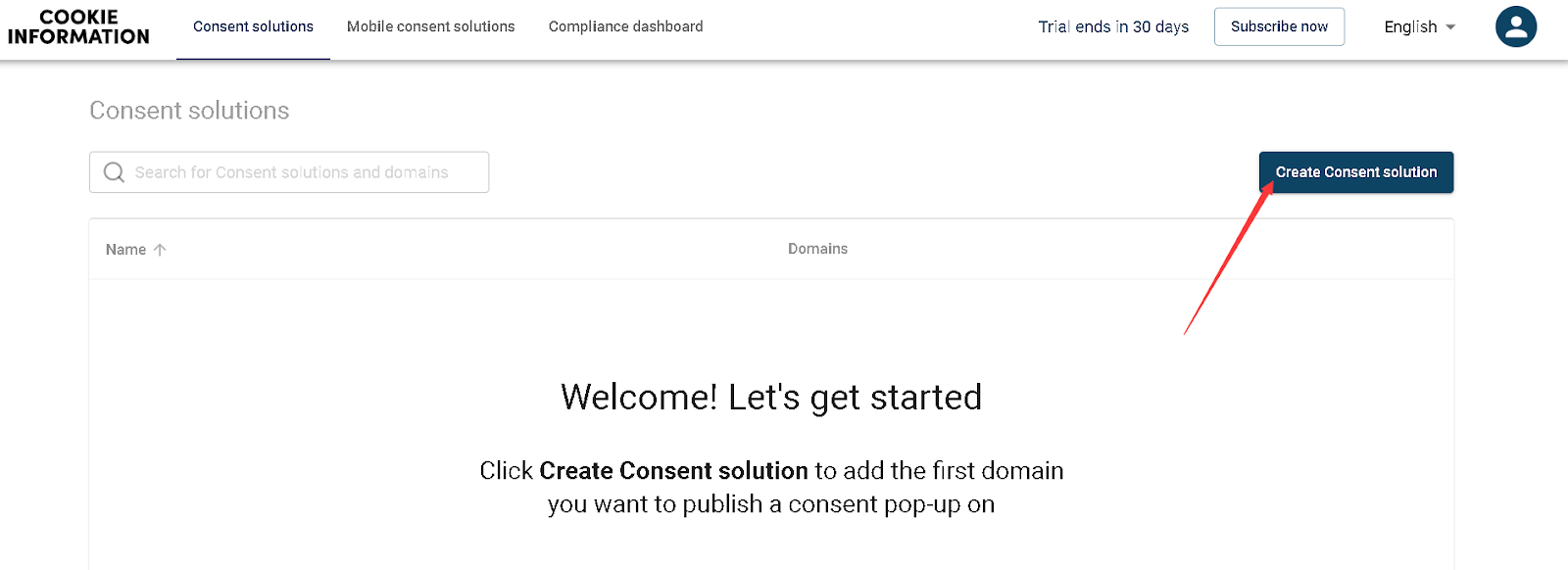The width and height of the screenshot is (1568, 570).
Task: Click the text 'you want to publish a consent pop-up on'
Action: pos(771,504)
